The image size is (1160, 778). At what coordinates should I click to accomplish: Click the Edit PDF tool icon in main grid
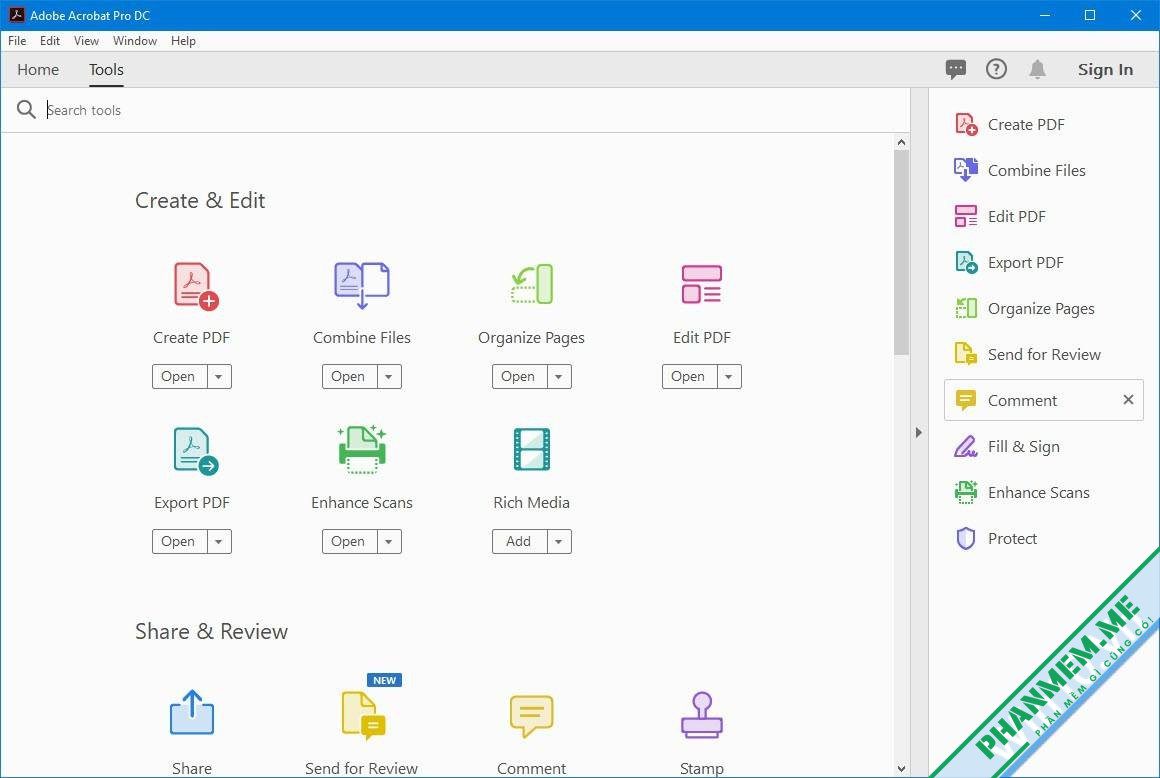701,285
